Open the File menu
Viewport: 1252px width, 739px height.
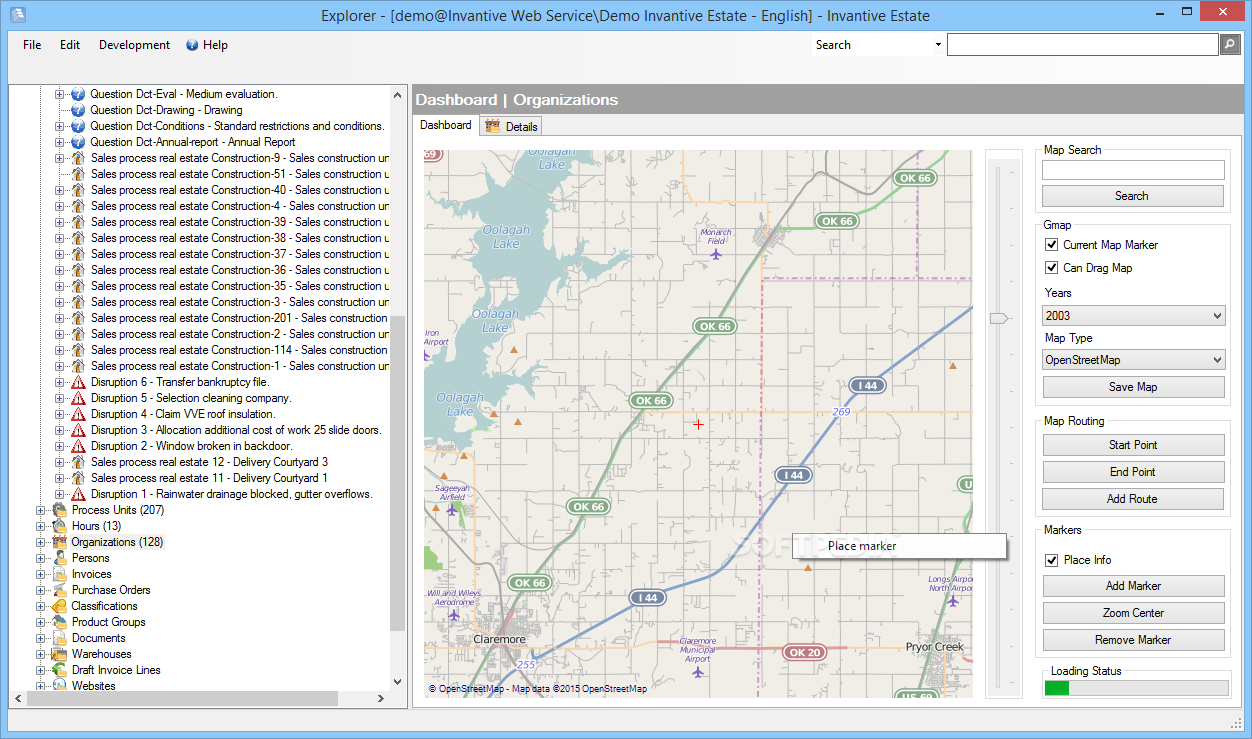point(32,45)
